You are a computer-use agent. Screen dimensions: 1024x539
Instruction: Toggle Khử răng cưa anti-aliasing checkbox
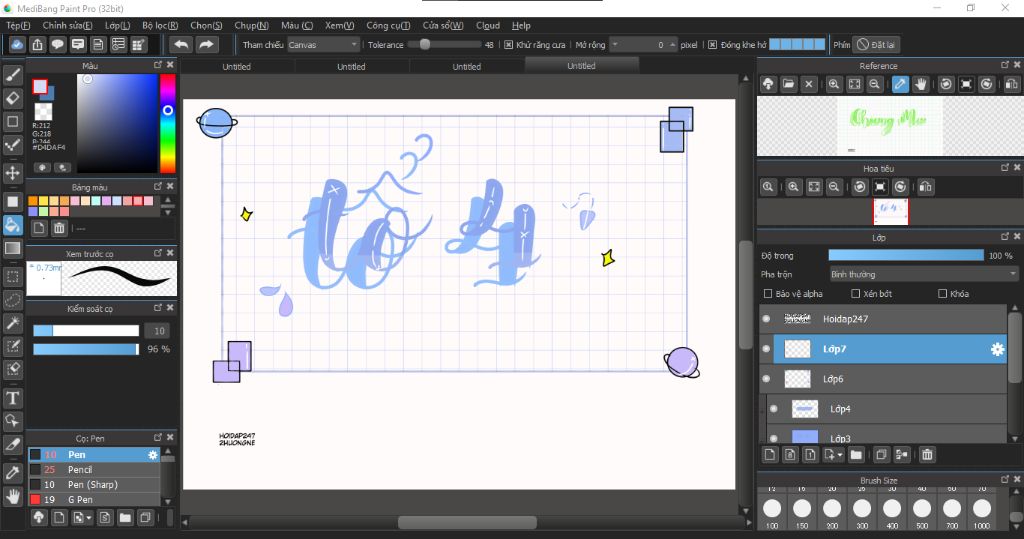[x=509, y=45]
